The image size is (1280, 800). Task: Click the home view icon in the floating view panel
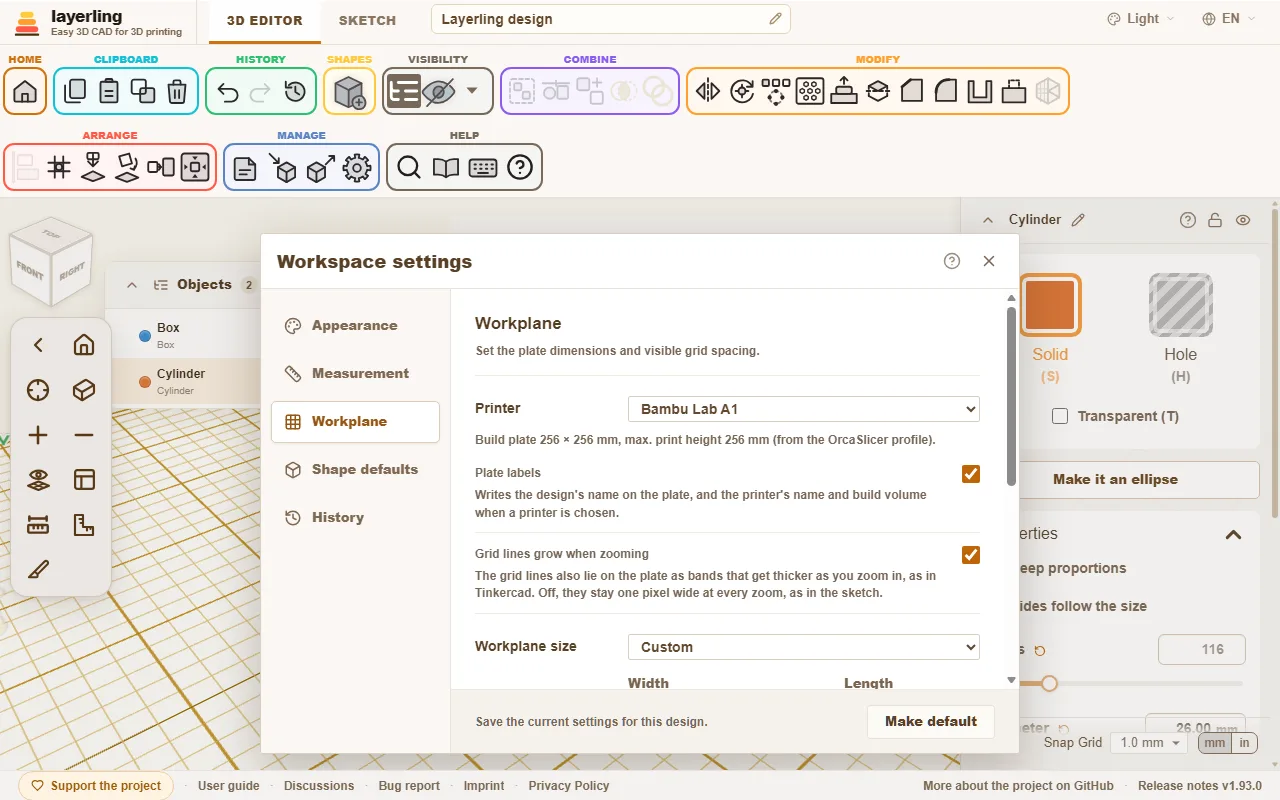[x=84, y=345]
